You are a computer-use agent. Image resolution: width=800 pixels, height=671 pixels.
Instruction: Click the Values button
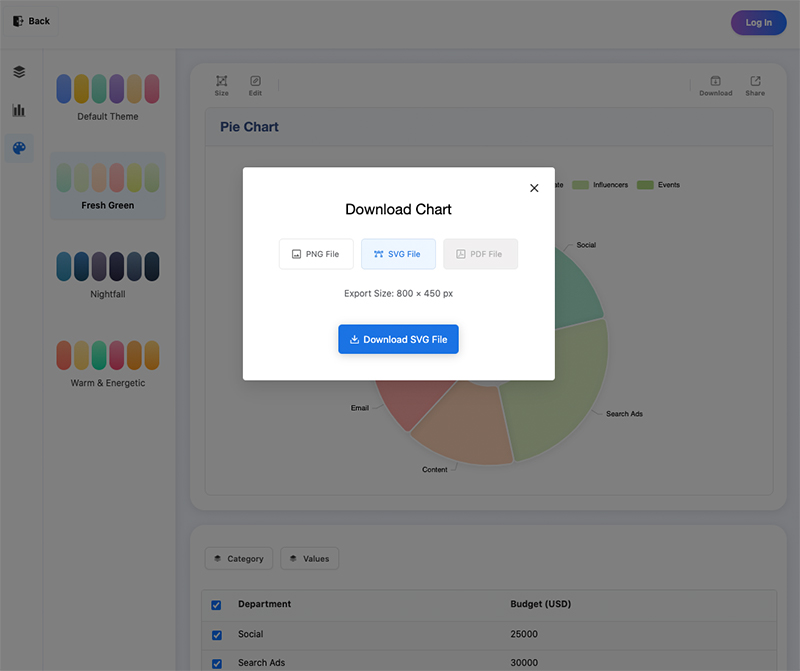[309, 558]
